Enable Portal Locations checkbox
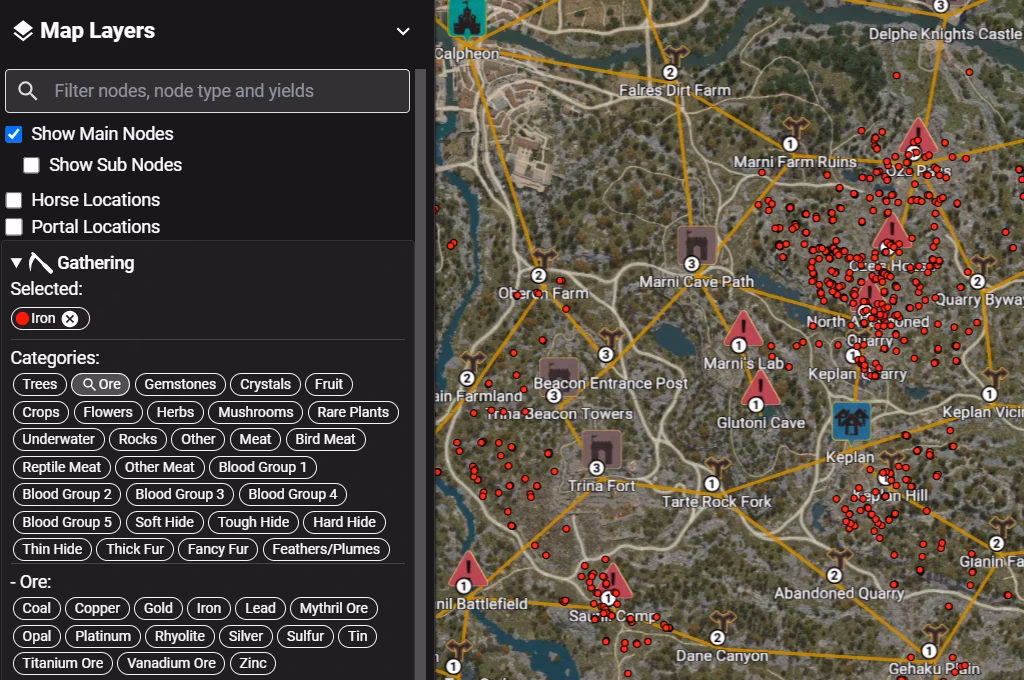The image size is (1024, 680). 14,227
